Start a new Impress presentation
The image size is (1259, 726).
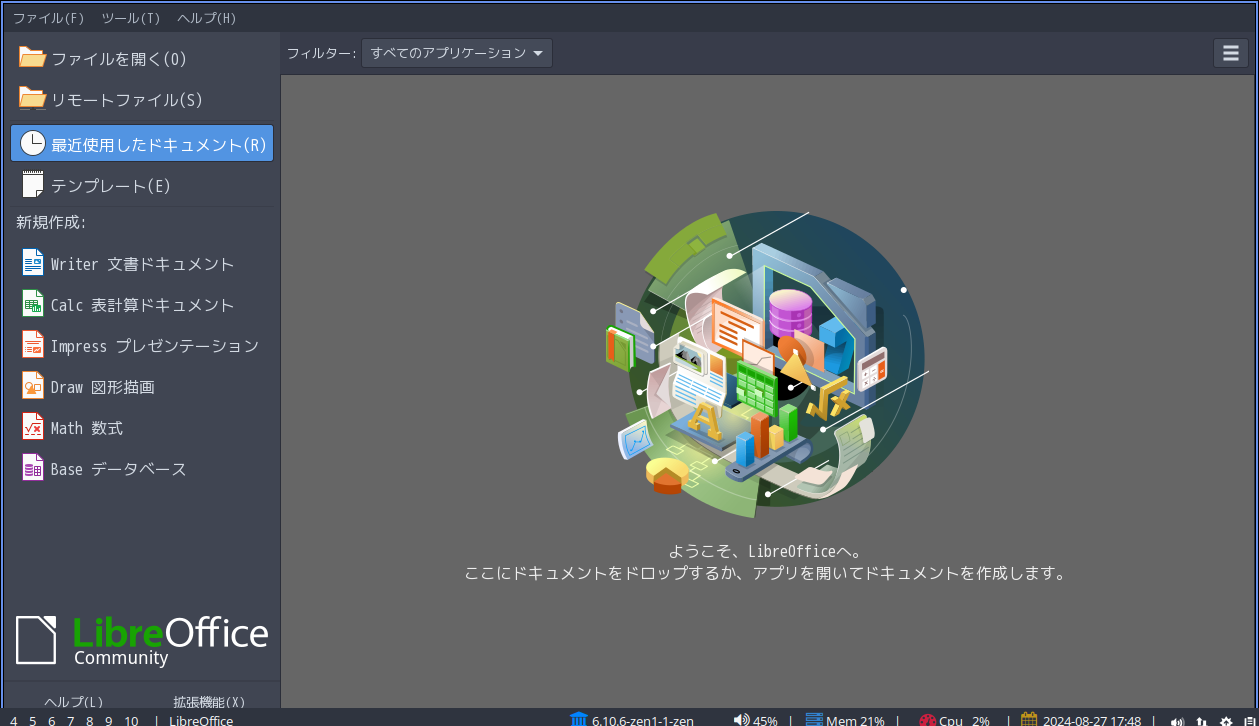pos(155,345)
